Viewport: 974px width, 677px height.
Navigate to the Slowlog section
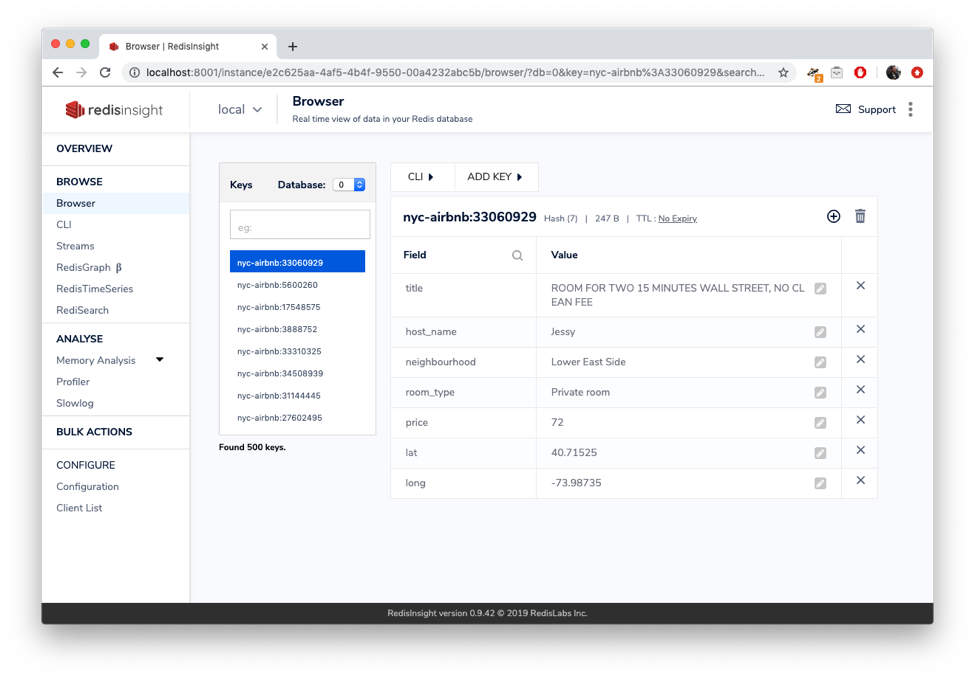point(74,403)
